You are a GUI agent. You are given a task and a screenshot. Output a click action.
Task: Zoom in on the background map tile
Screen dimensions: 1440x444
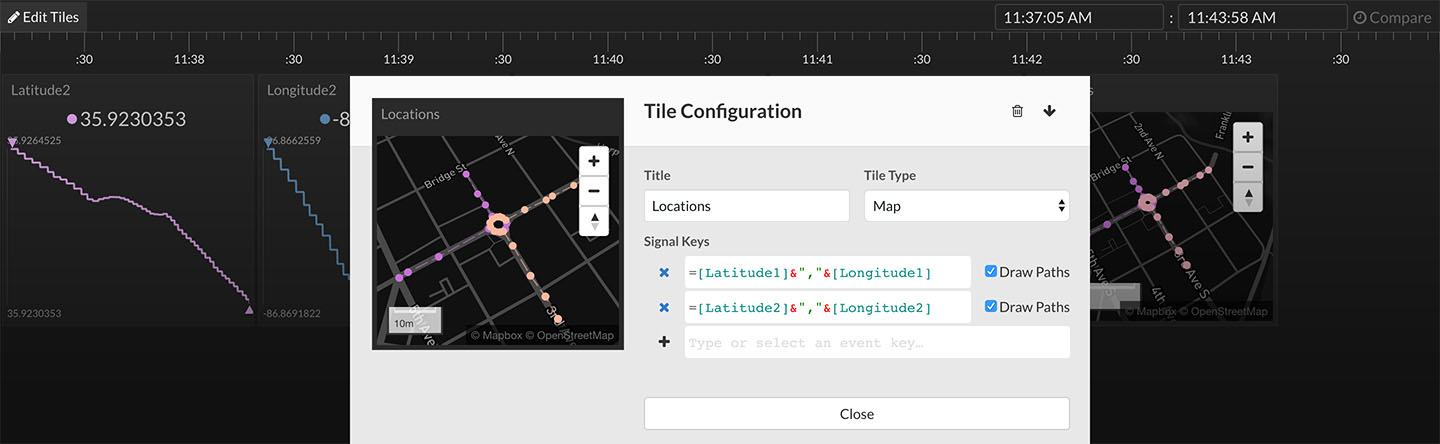click(1247, 138)
